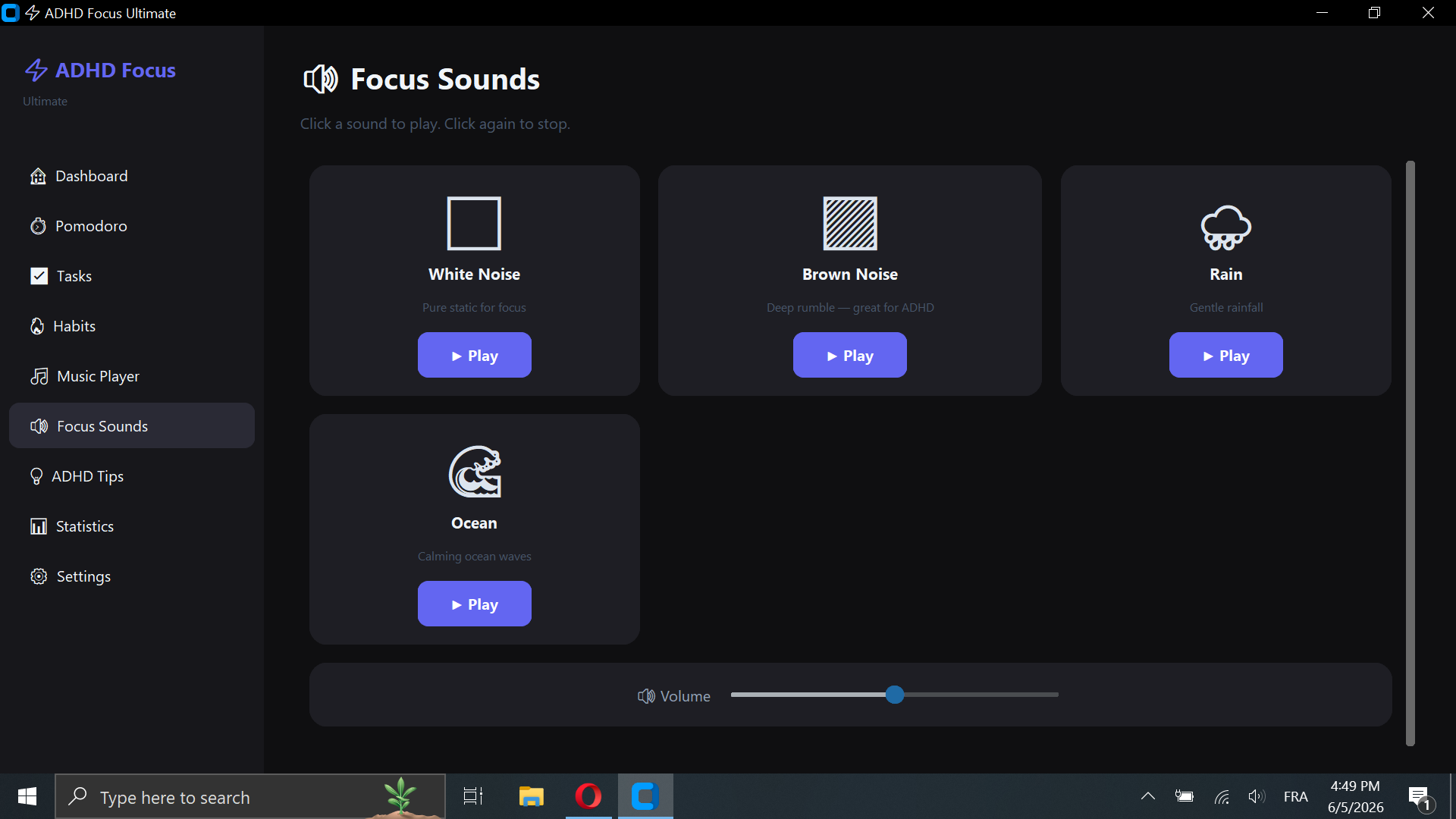Click the Volume slider handle
Viewport: 1456px width, 819px height.
[x=895, y=695]
